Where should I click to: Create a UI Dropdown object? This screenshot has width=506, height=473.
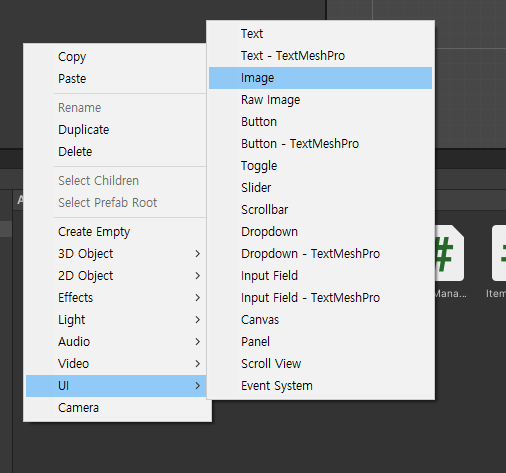[x=320, y=232]
